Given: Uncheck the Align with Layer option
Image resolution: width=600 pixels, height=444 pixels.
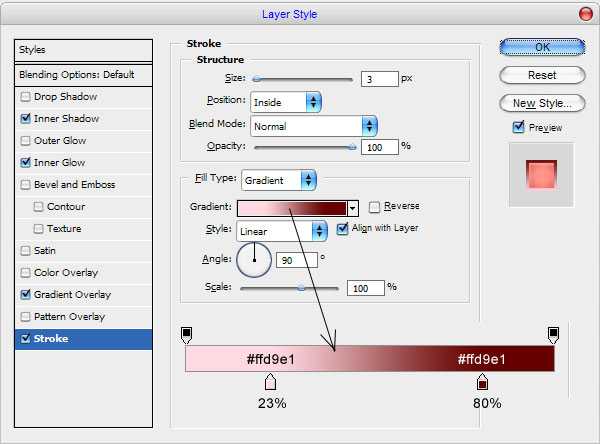Looking at the screenshot, I should [343, 228].
